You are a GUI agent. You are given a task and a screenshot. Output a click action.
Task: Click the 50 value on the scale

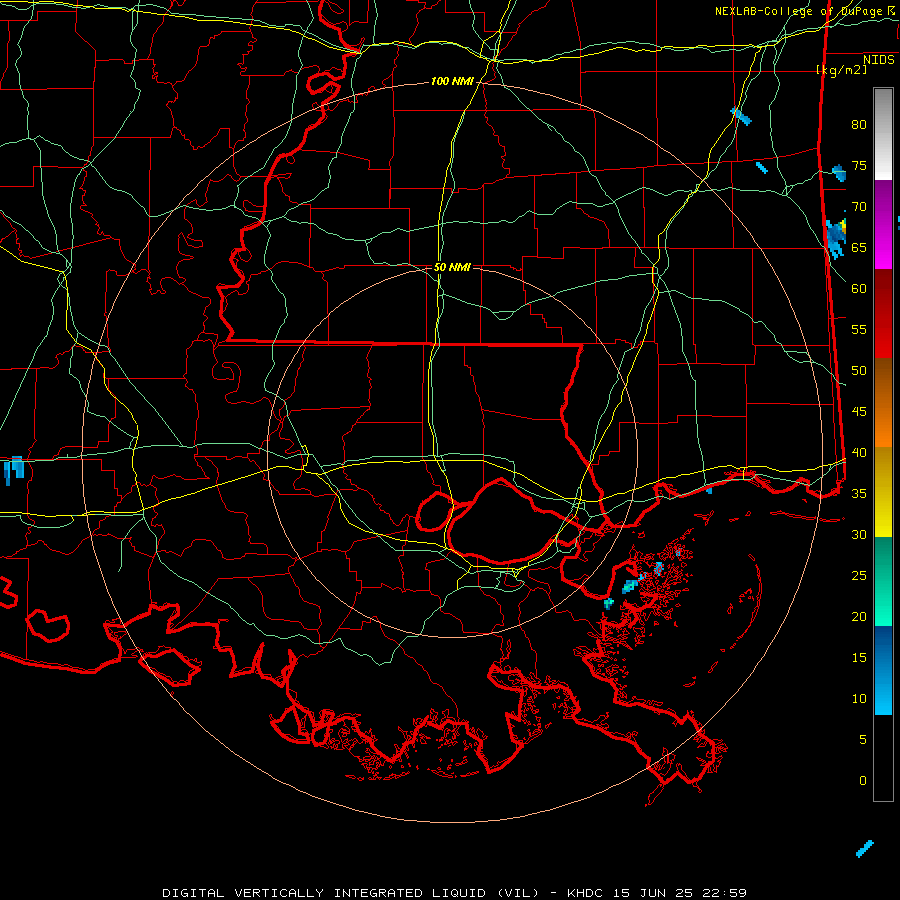coord(859,371)
